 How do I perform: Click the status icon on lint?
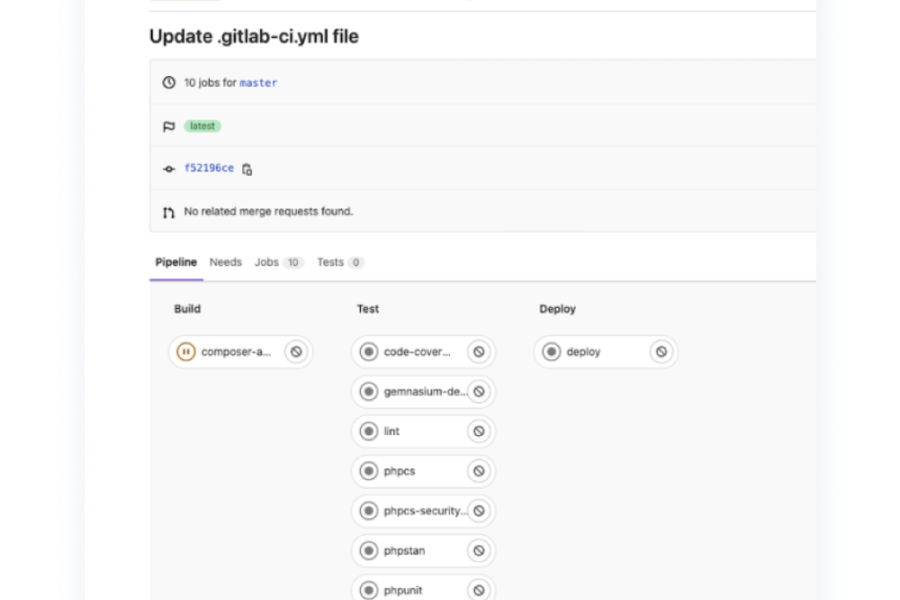pos(368,431)
